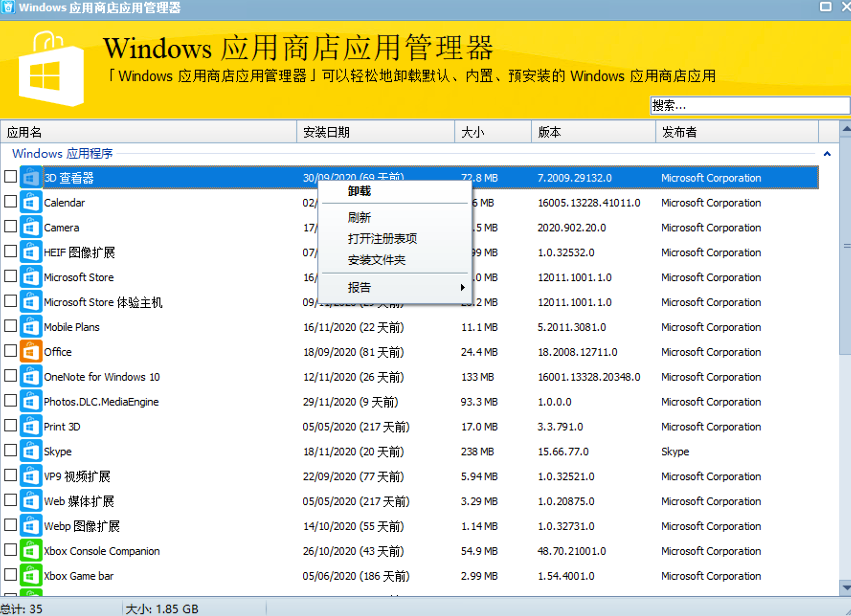
Task: Click the scrollbar down arrow
Action: (845, 587)
